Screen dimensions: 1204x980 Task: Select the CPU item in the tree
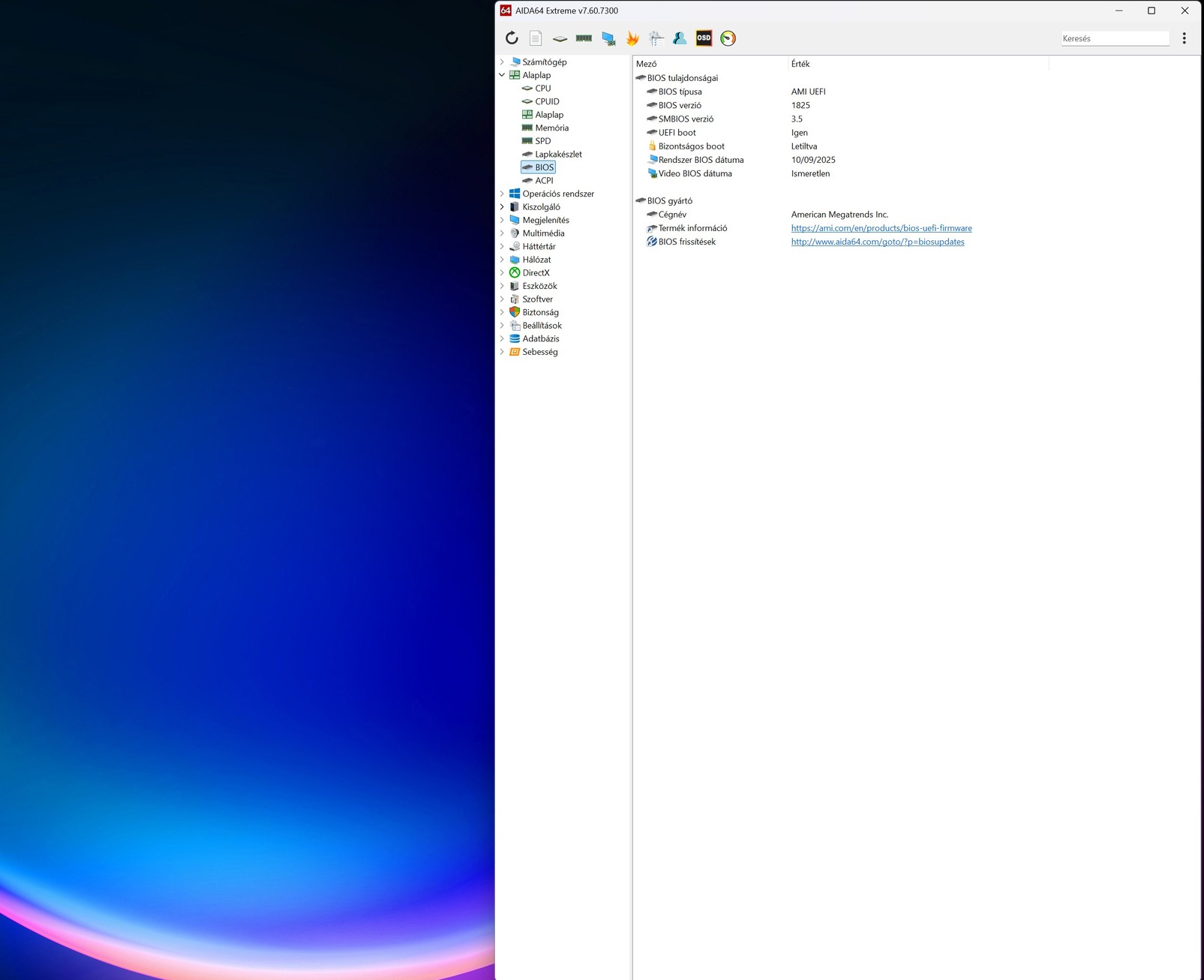pyautogui.click(x=543, y=89)
